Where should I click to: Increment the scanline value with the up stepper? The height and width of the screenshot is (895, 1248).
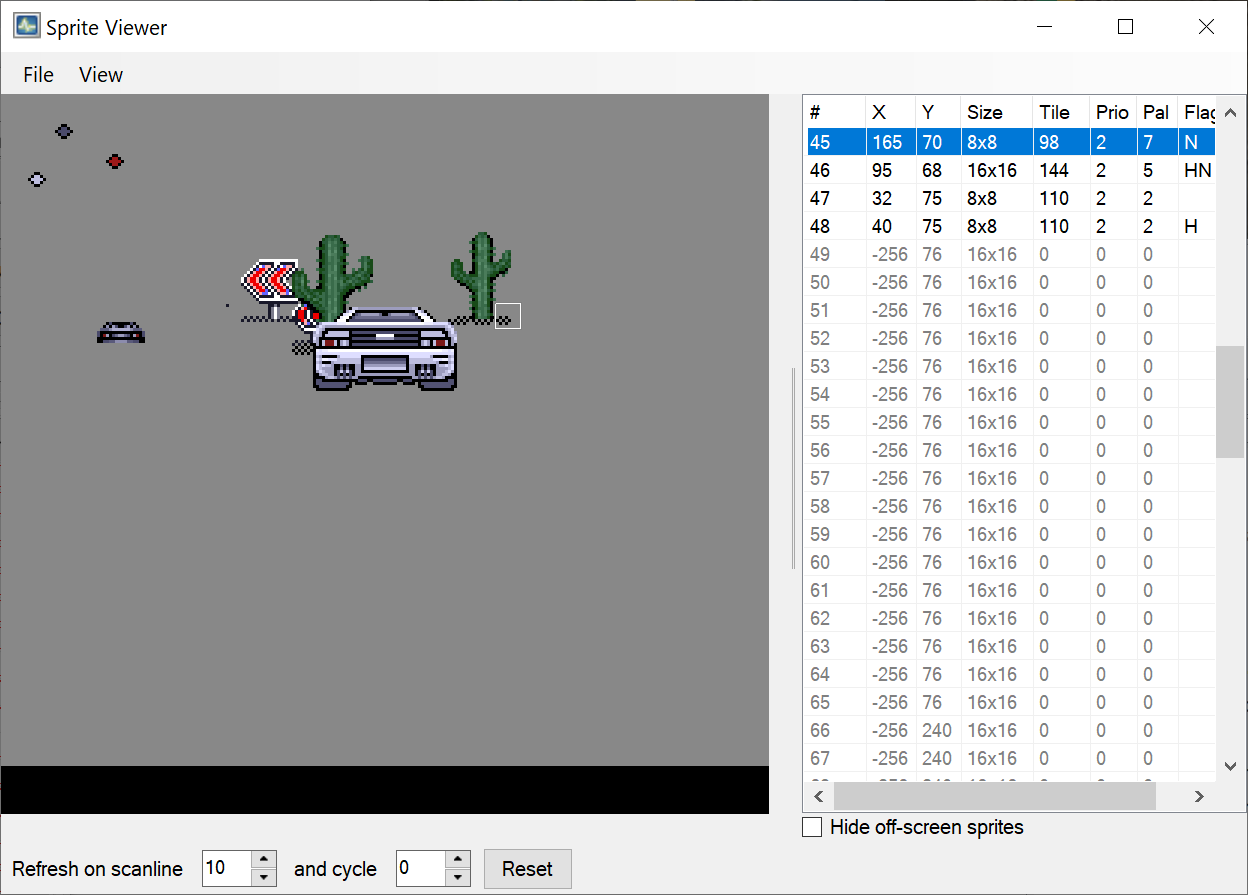(263, 861)
